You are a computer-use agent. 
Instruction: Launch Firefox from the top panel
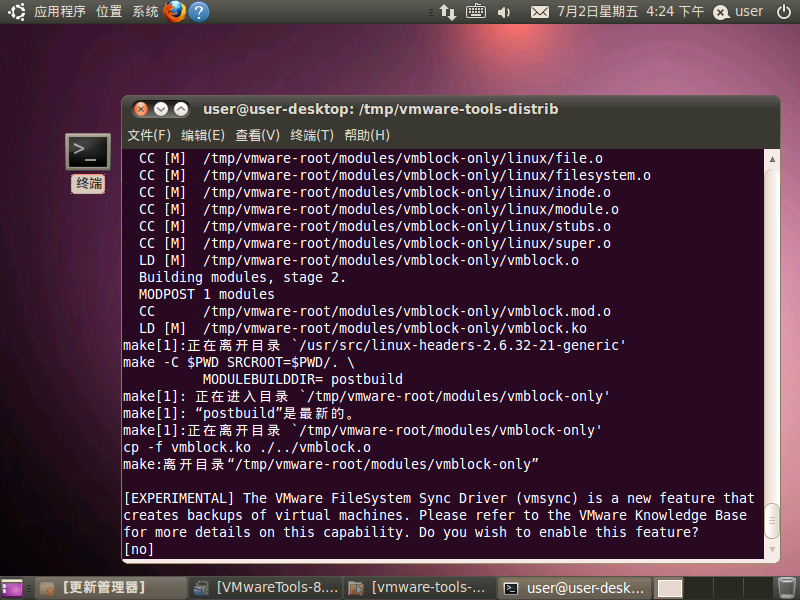tap(175, 12)
